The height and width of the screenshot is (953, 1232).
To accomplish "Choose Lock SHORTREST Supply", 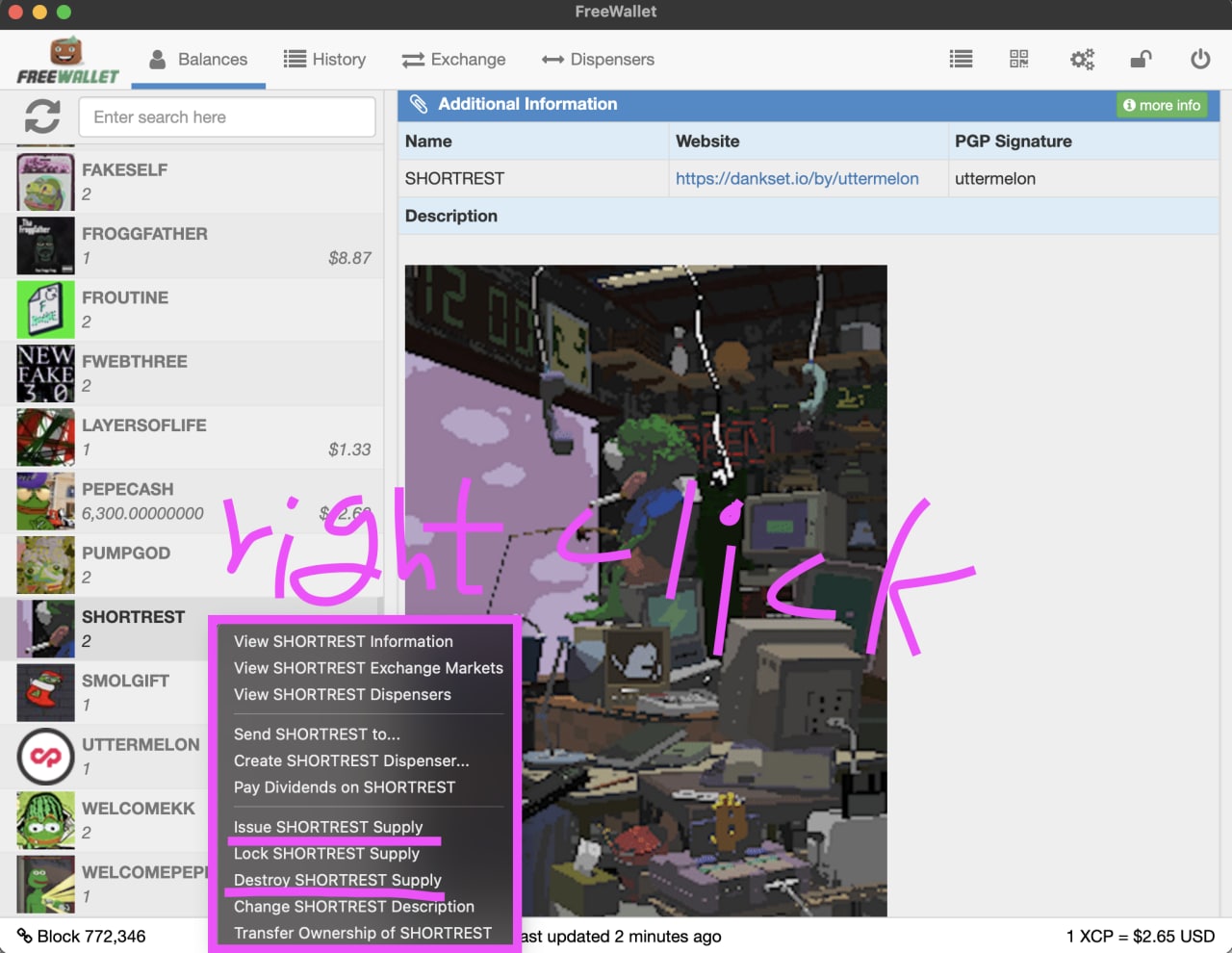I will 326,853.
